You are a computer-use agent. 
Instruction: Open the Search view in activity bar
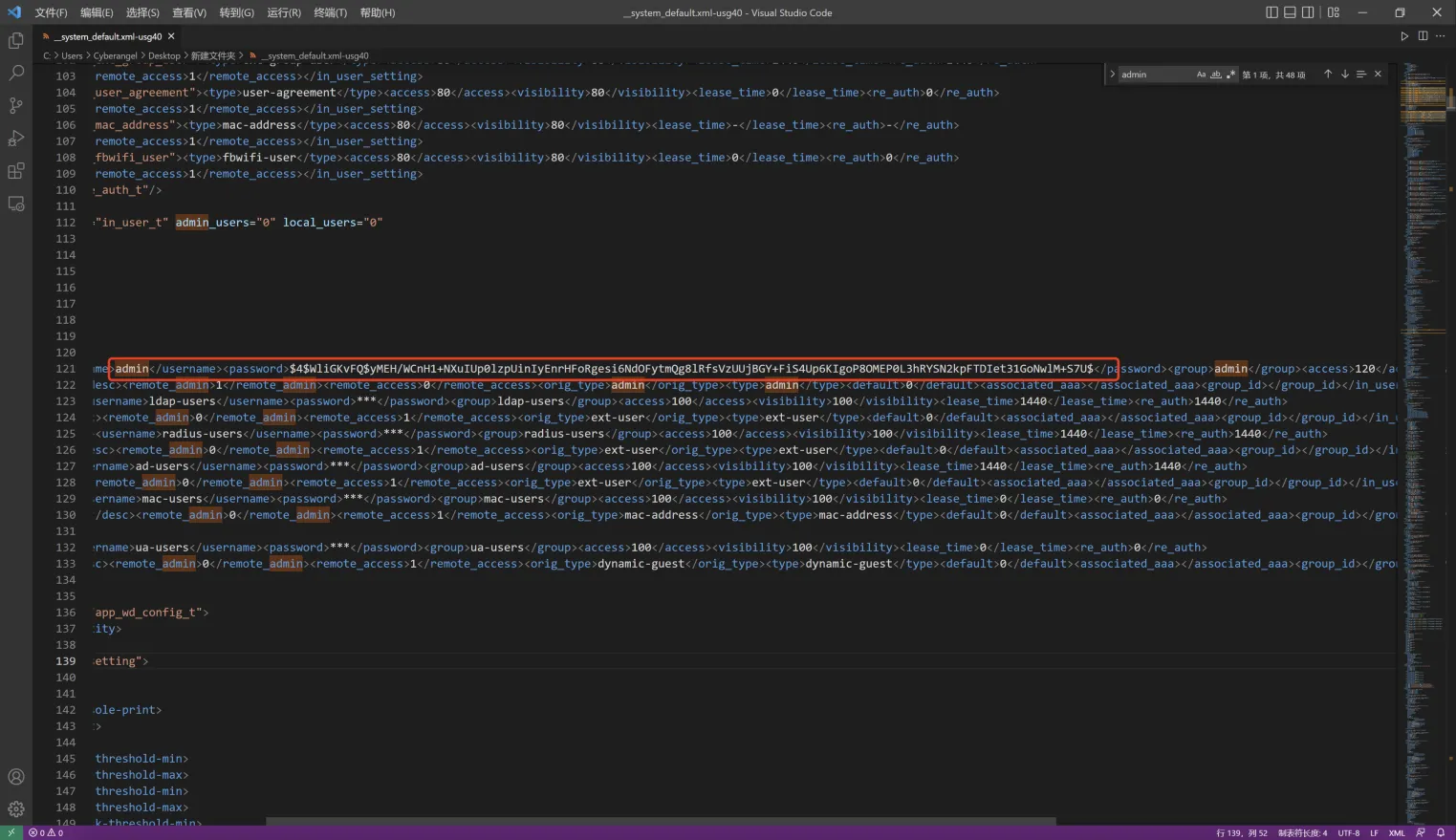point(16,73)
